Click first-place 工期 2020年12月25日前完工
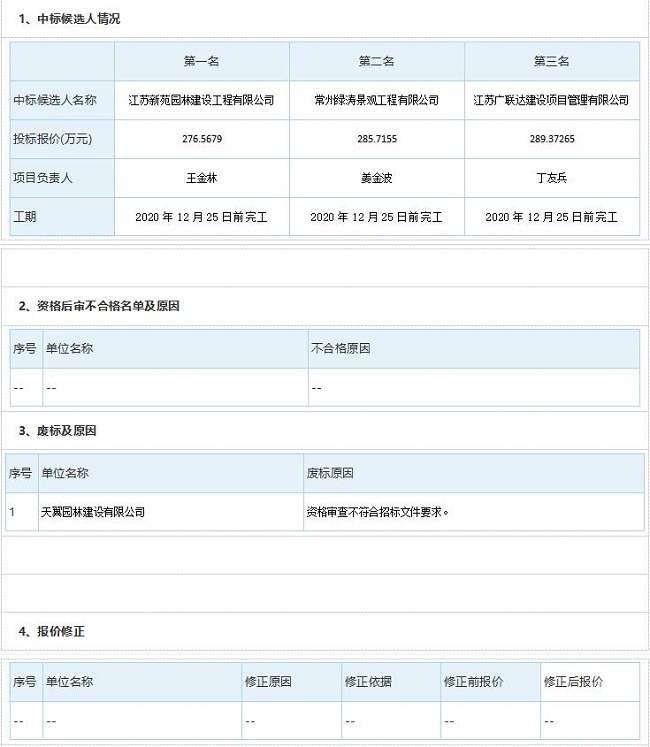 (x=202, y=217)
